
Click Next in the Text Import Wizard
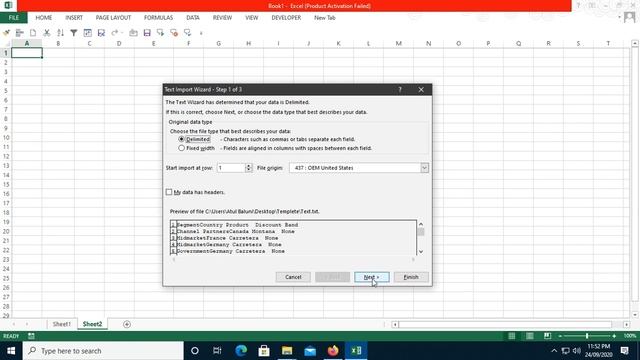pos(371,277)
